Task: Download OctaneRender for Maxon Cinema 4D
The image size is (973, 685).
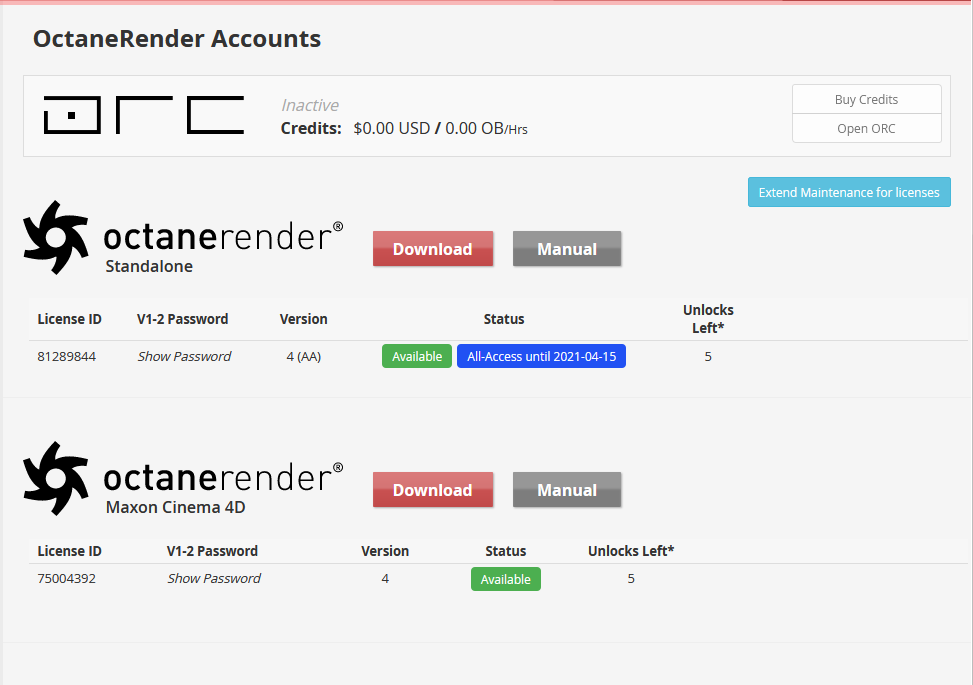Action: pyautogui.click(x=433, y=490)
